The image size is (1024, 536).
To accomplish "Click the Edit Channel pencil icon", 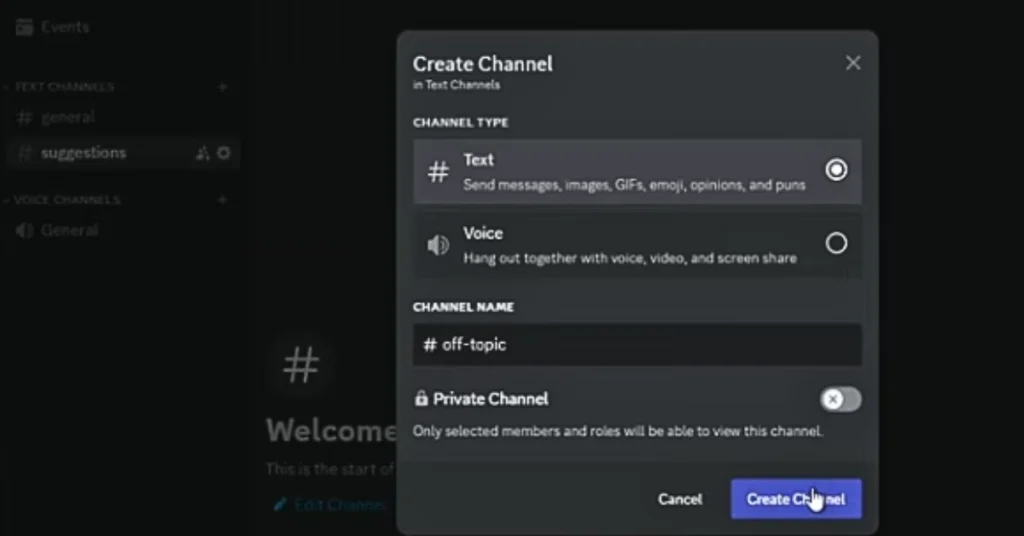I will point(280,505).
